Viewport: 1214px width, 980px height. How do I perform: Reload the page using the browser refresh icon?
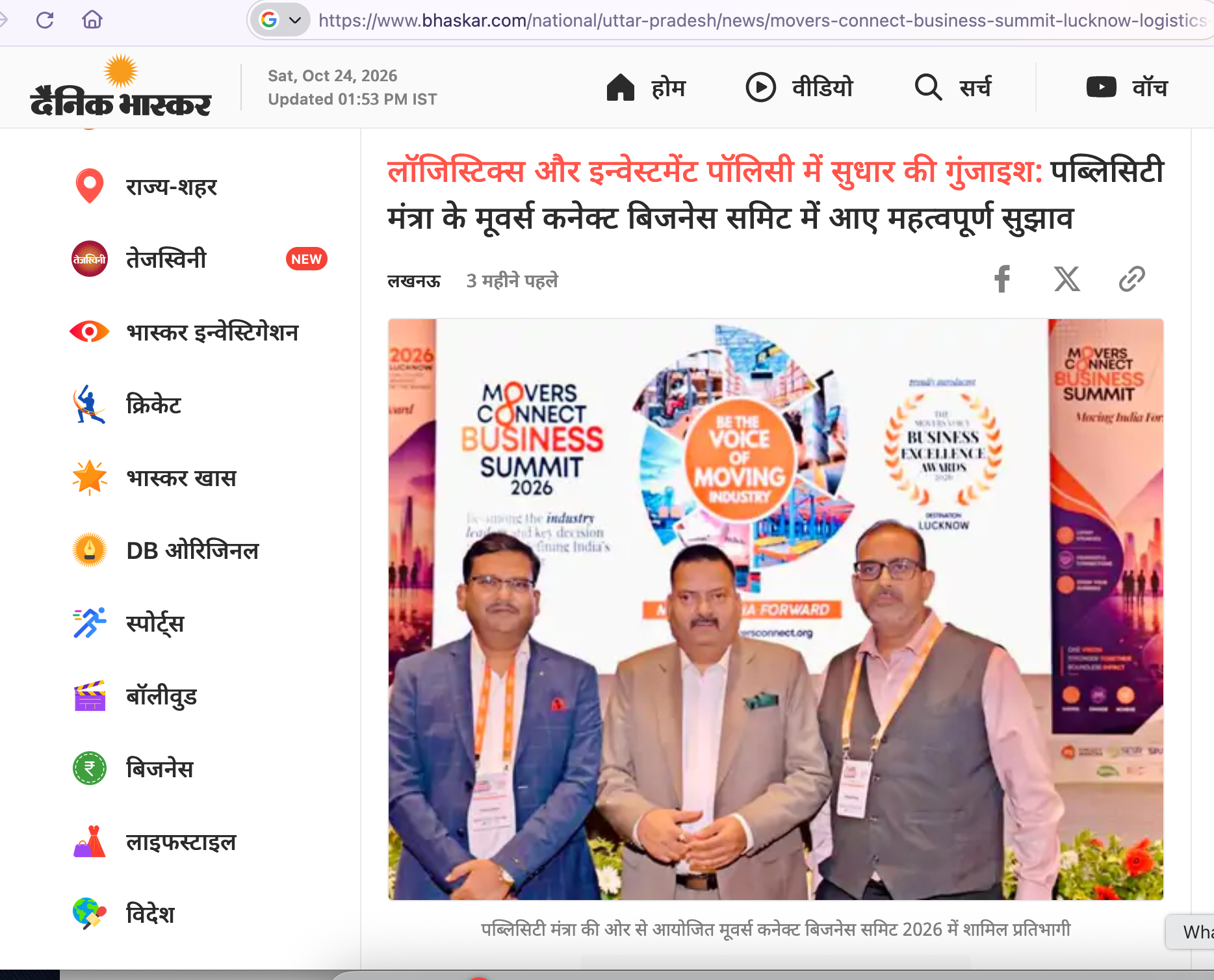click(x=45, y=20)
